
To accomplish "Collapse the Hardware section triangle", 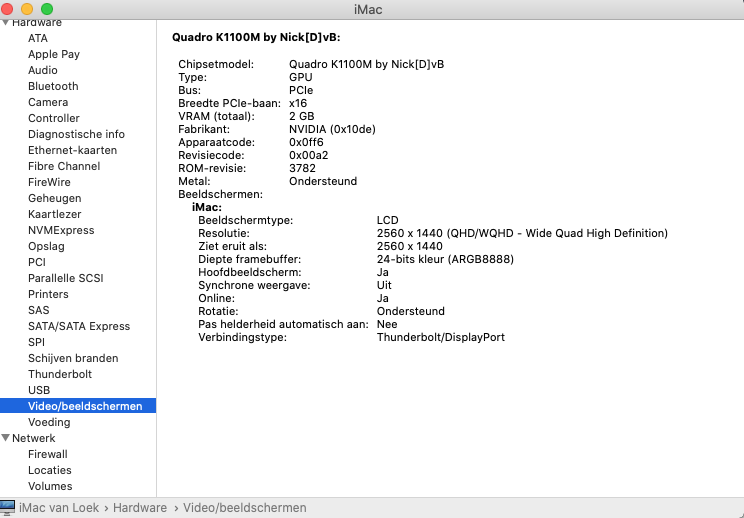I will [x=5, y=22].
